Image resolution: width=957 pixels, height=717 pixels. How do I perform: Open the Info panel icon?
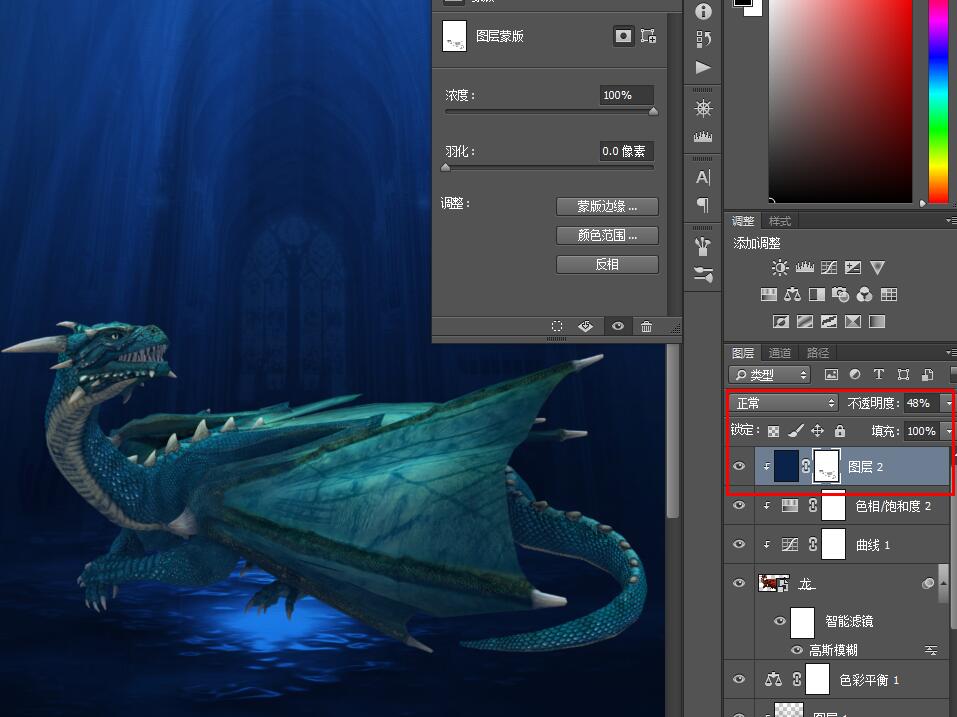point(703,12)
